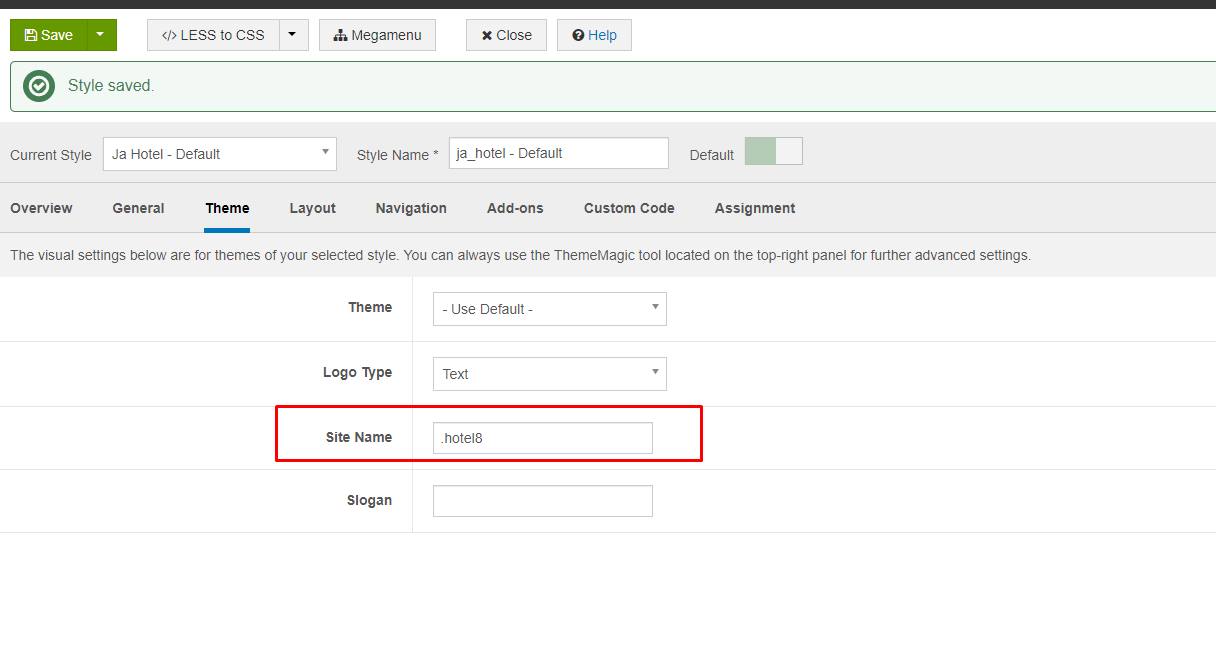Open the Megamenu editor
1216x669 pixels.
point(377,35)
